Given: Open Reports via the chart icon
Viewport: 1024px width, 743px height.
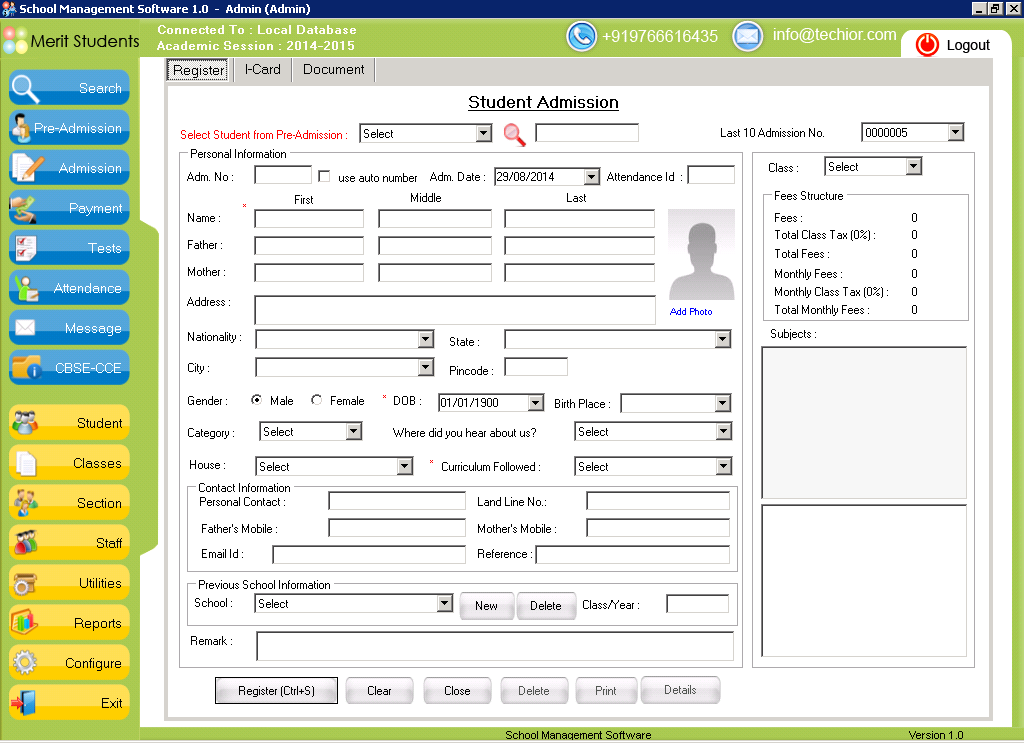Looking at the screenshot, I should [x=24, y=623].
